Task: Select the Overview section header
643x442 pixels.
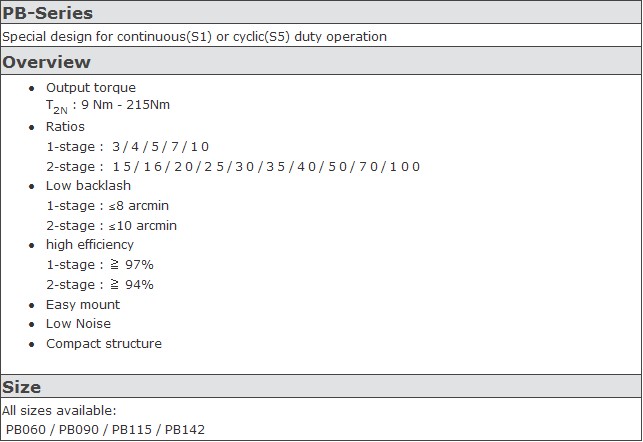Action: click(46, 62)
